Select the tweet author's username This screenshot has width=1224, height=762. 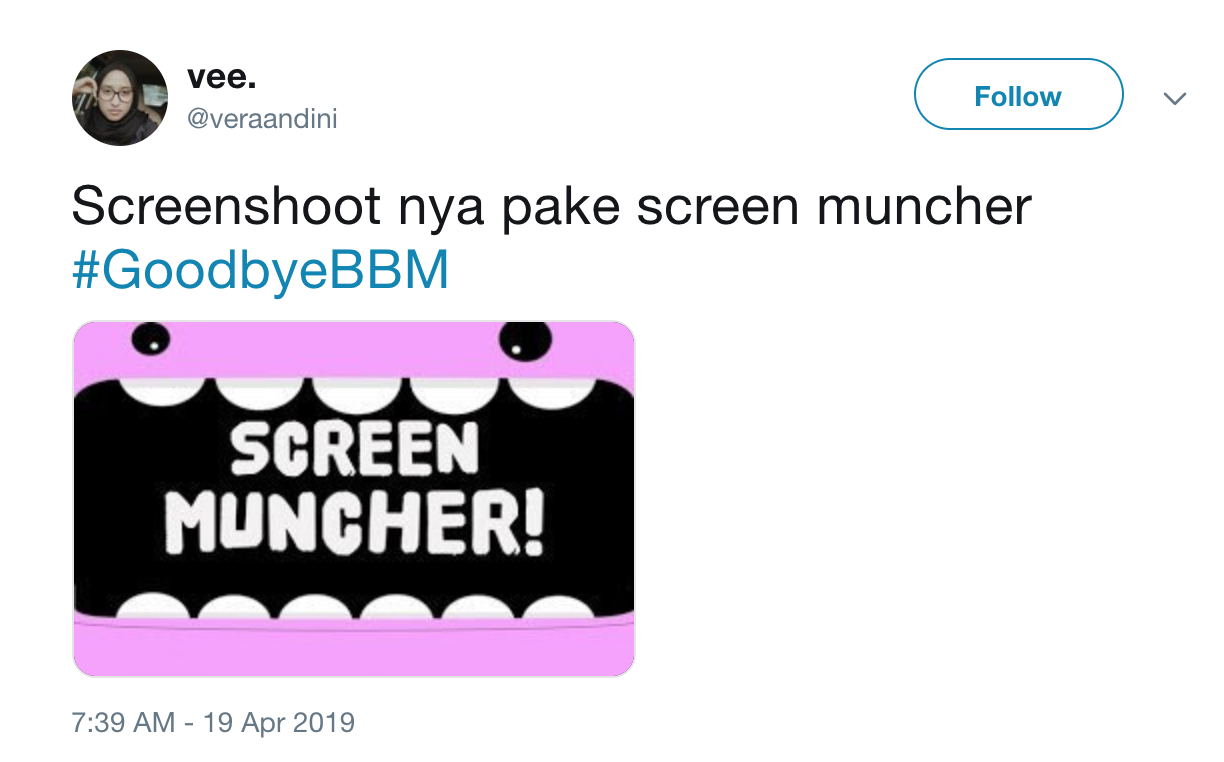pos(262,118)
